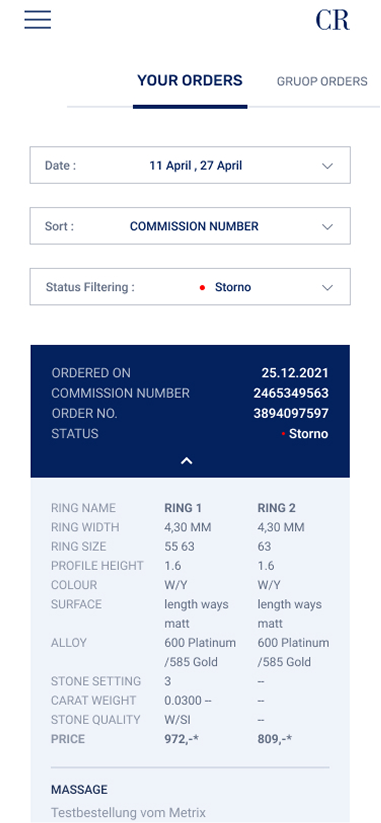Open the Date range dropdown

190,165
